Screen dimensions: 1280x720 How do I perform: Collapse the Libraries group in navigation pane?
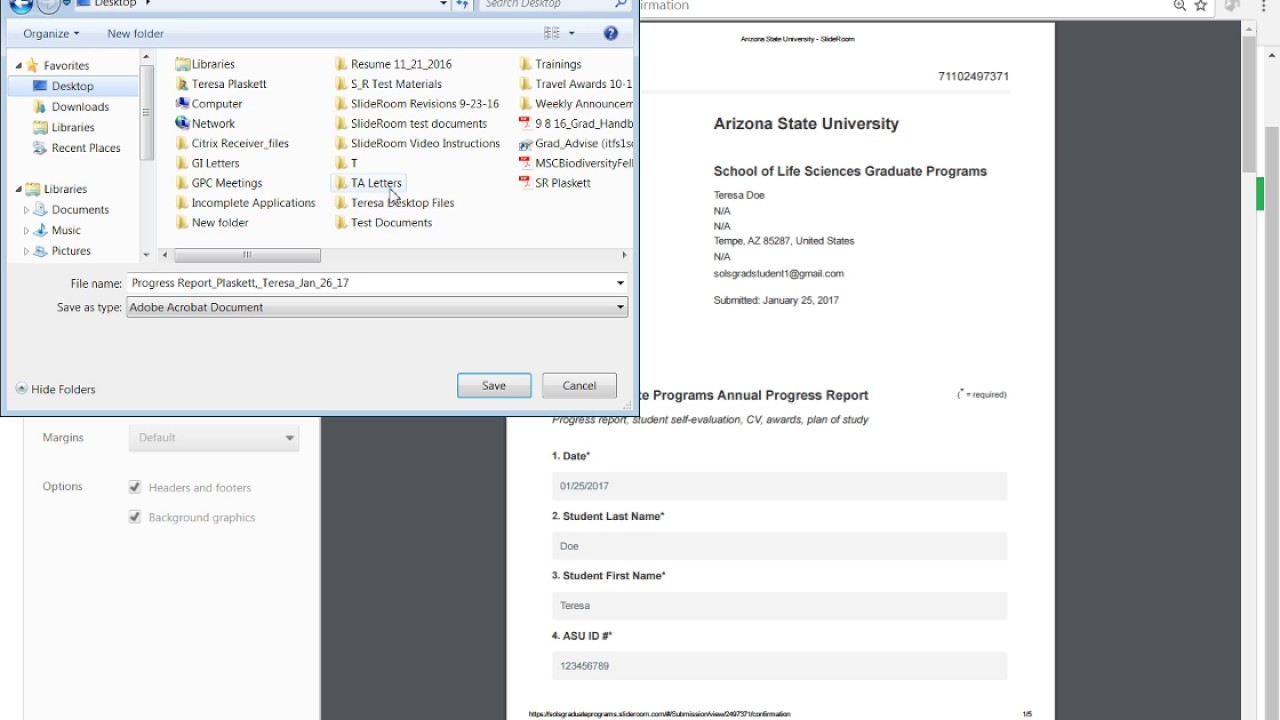pyautogui.click(x=19, y=189)
